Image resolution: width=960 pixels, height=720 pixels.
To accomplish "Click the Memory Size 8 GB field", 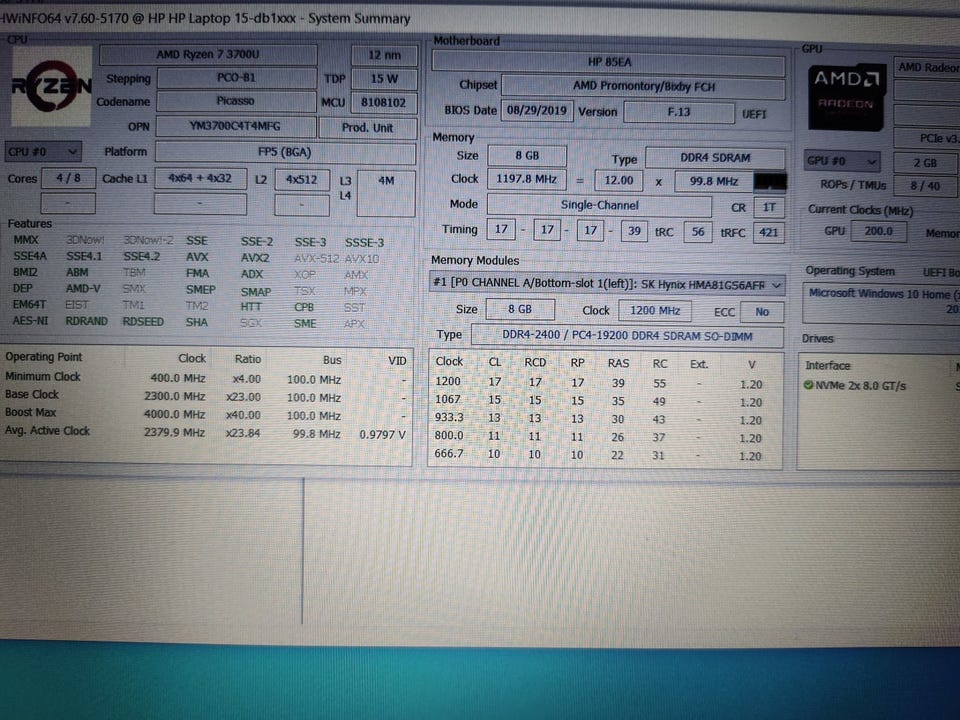I will click(x=527, y=156).
